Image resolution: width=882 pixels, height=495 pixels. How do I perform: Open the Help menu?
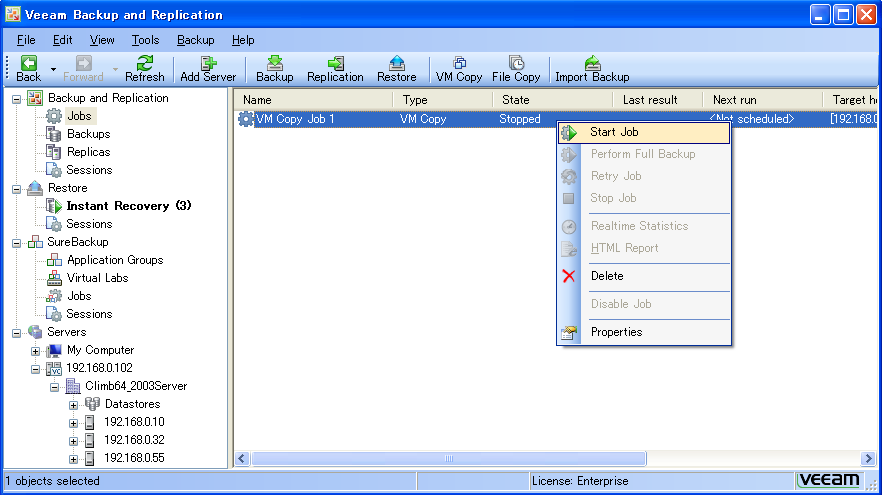[x=243, y=40]
